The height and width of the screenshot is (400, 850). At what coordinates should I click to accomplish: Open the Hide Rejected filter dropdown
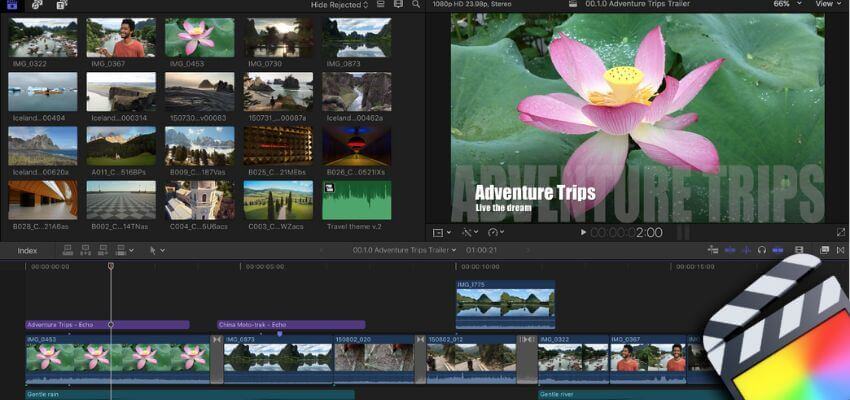point(339,4)
